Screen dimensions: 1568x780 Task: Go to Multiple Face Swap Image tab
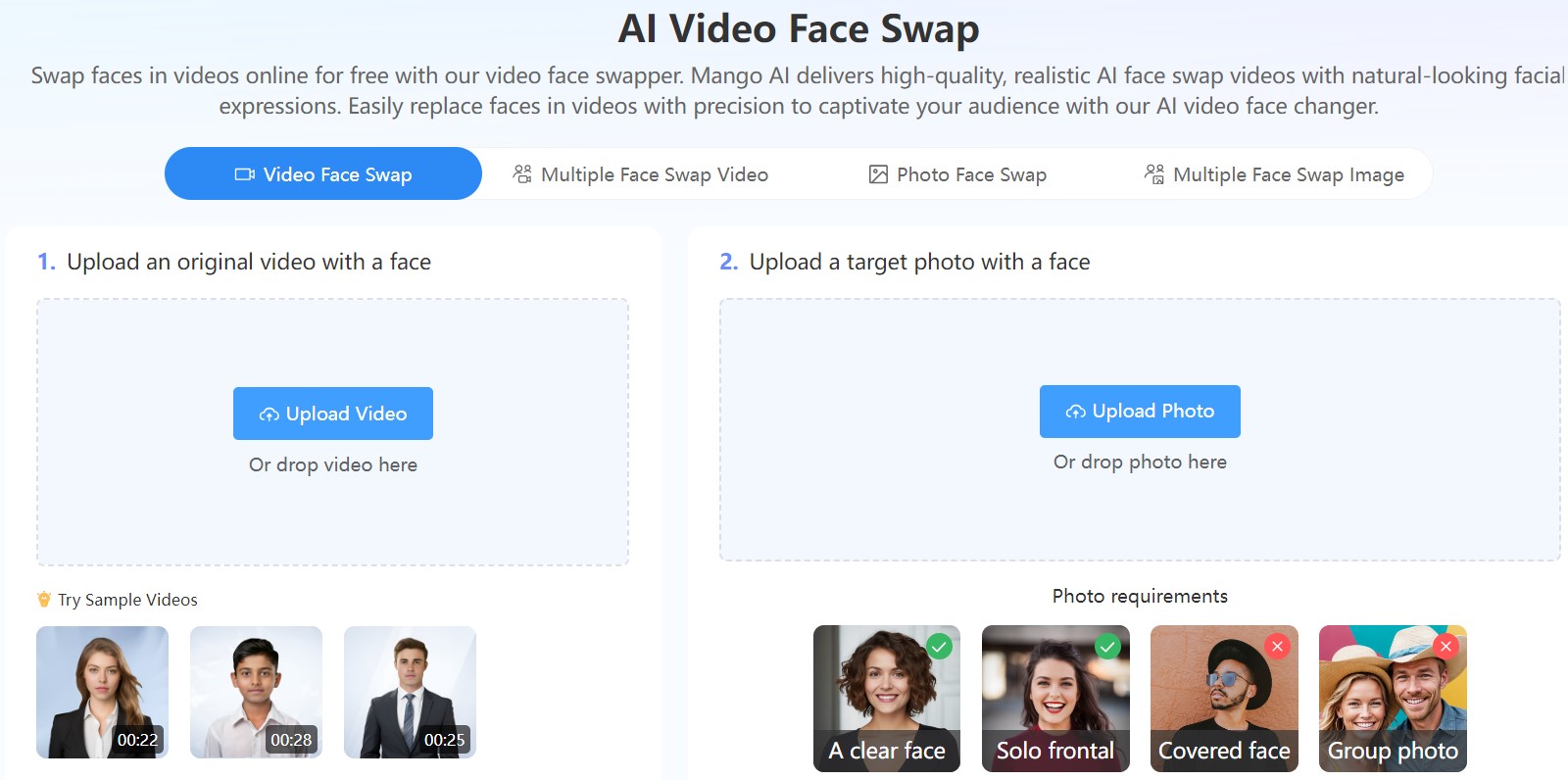(1274, 174)
